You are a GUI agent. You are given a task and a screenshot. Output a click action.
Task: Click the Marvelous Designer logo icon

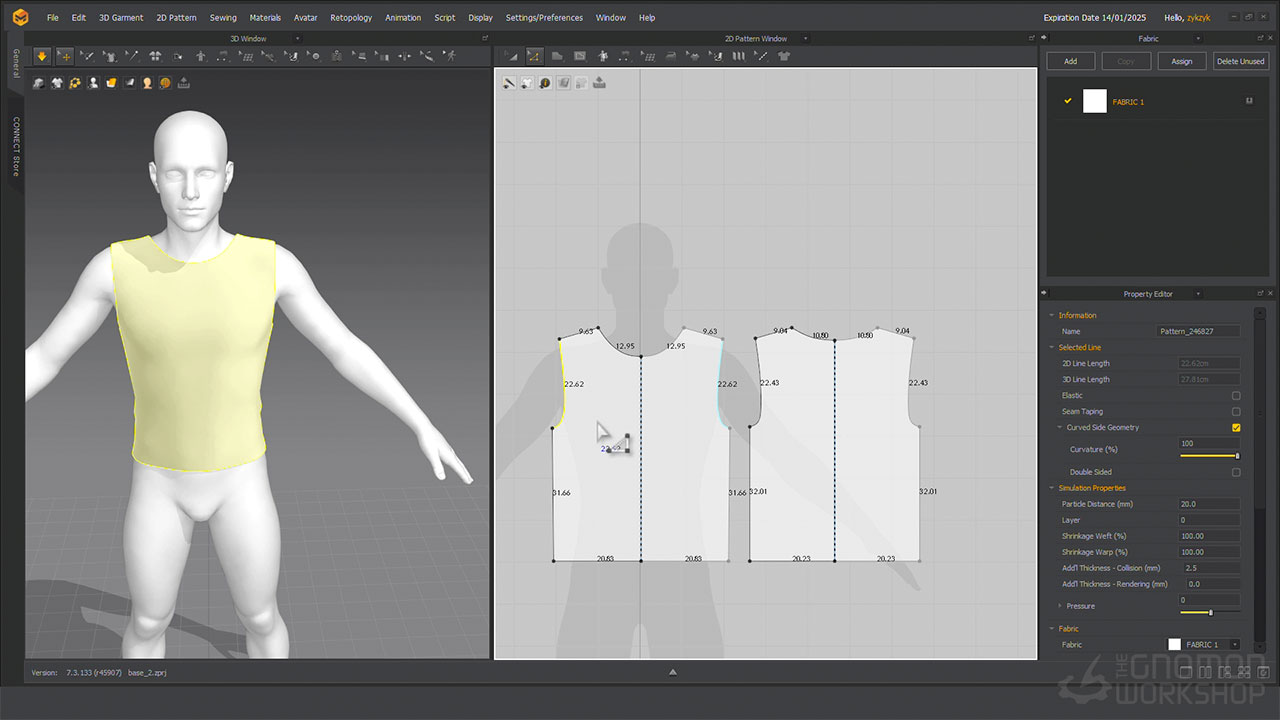point(21,17)
